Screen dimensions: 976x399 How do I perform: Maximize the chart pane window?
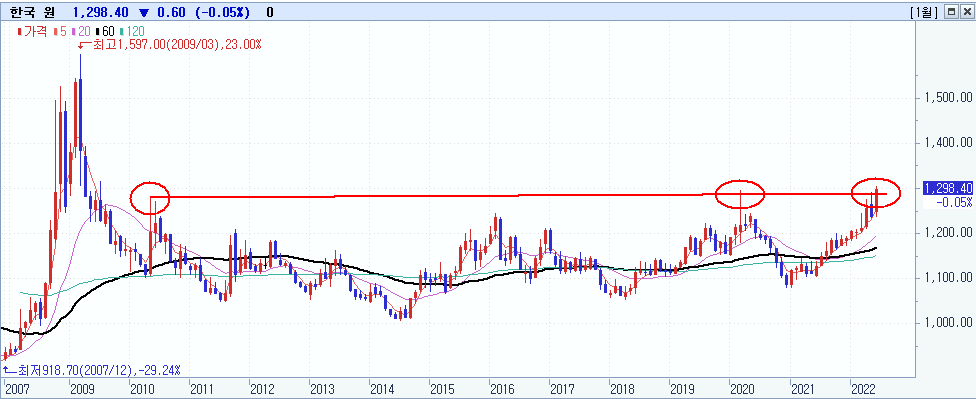[950, 12]
